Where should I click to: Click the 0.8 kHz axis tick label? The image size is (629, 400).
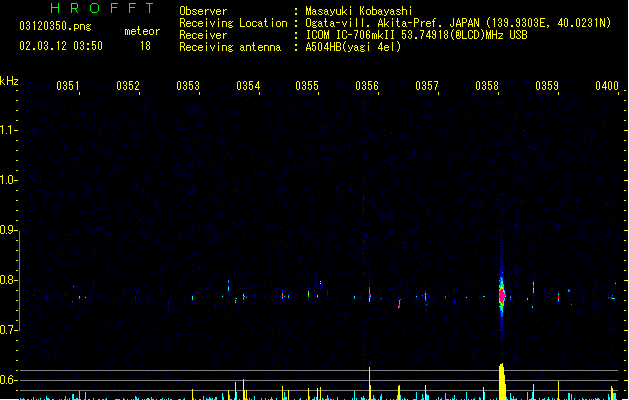point(7,280)
